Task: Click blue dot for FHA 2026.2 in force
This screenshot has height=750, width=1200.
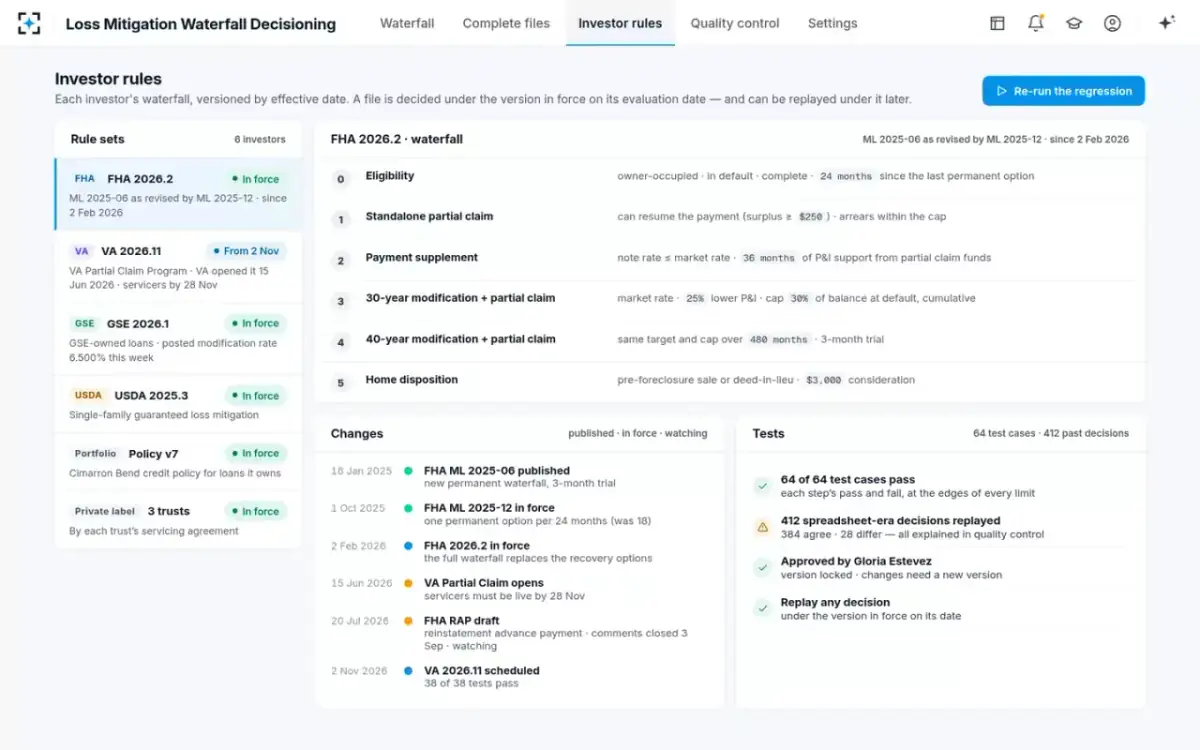Action: pyautogui.click(x=408, y=546)
